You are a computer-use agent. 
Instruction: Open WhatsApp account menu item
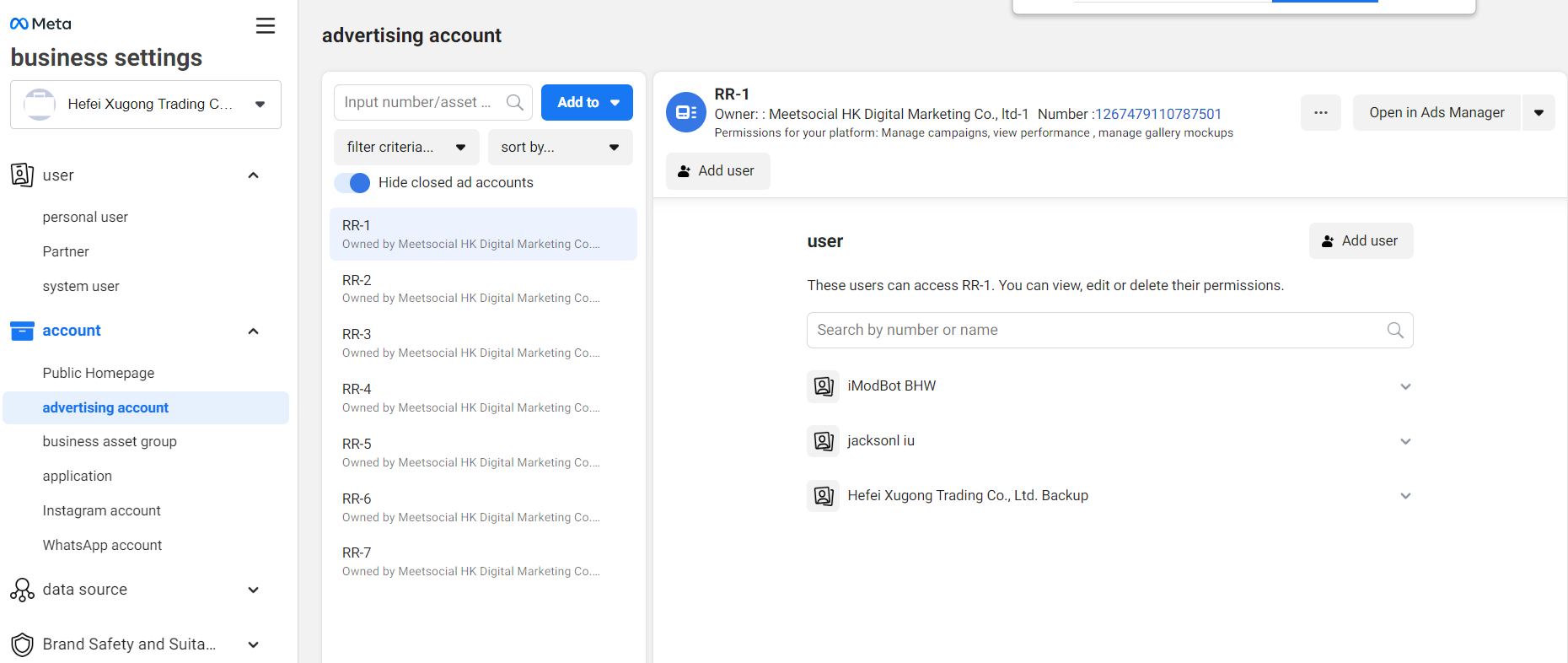[x=103, y=545]
